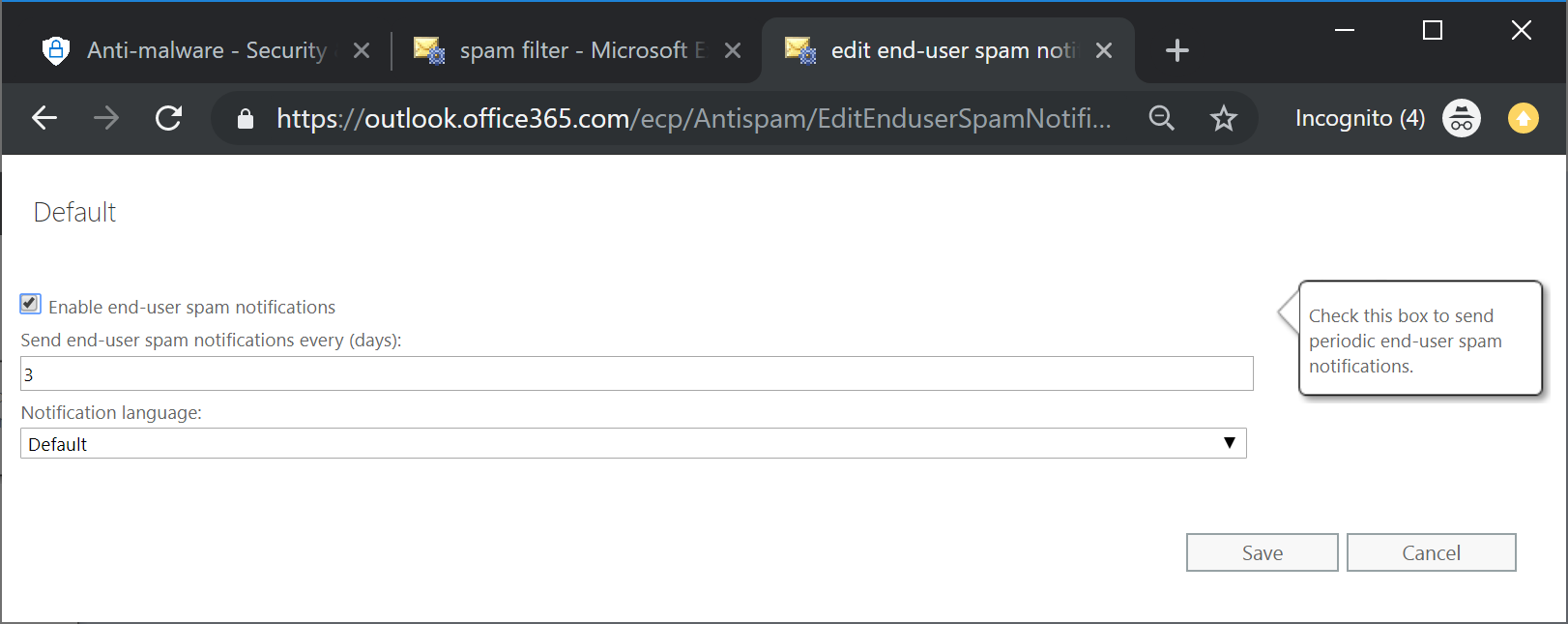Uncheck Enable end-user spam notifications
The height and width of the screenshot is (624, 1568).
pyautogui.click(x=30, y=305)
